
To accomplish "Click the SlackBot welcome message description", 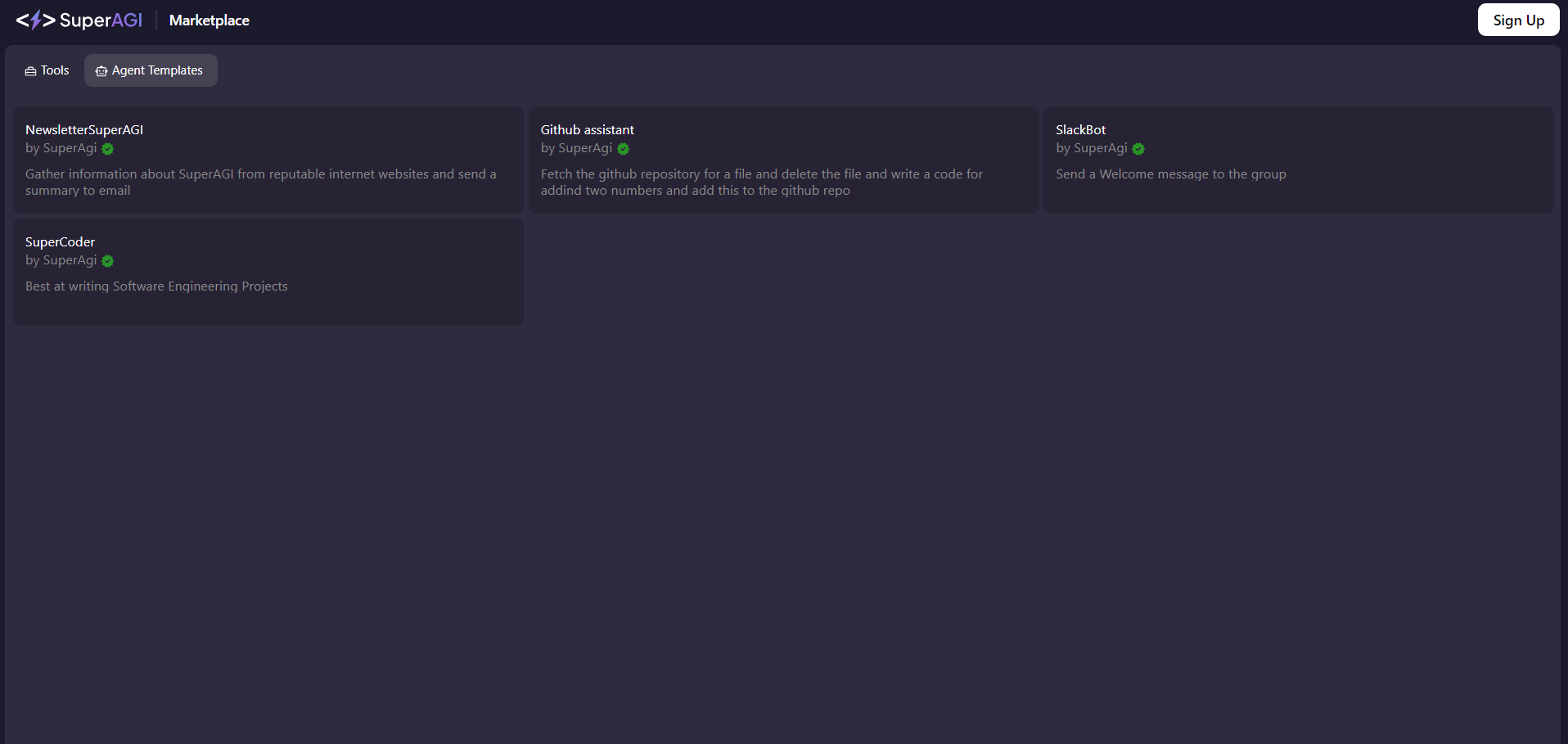I will [x=1170, y=174].
